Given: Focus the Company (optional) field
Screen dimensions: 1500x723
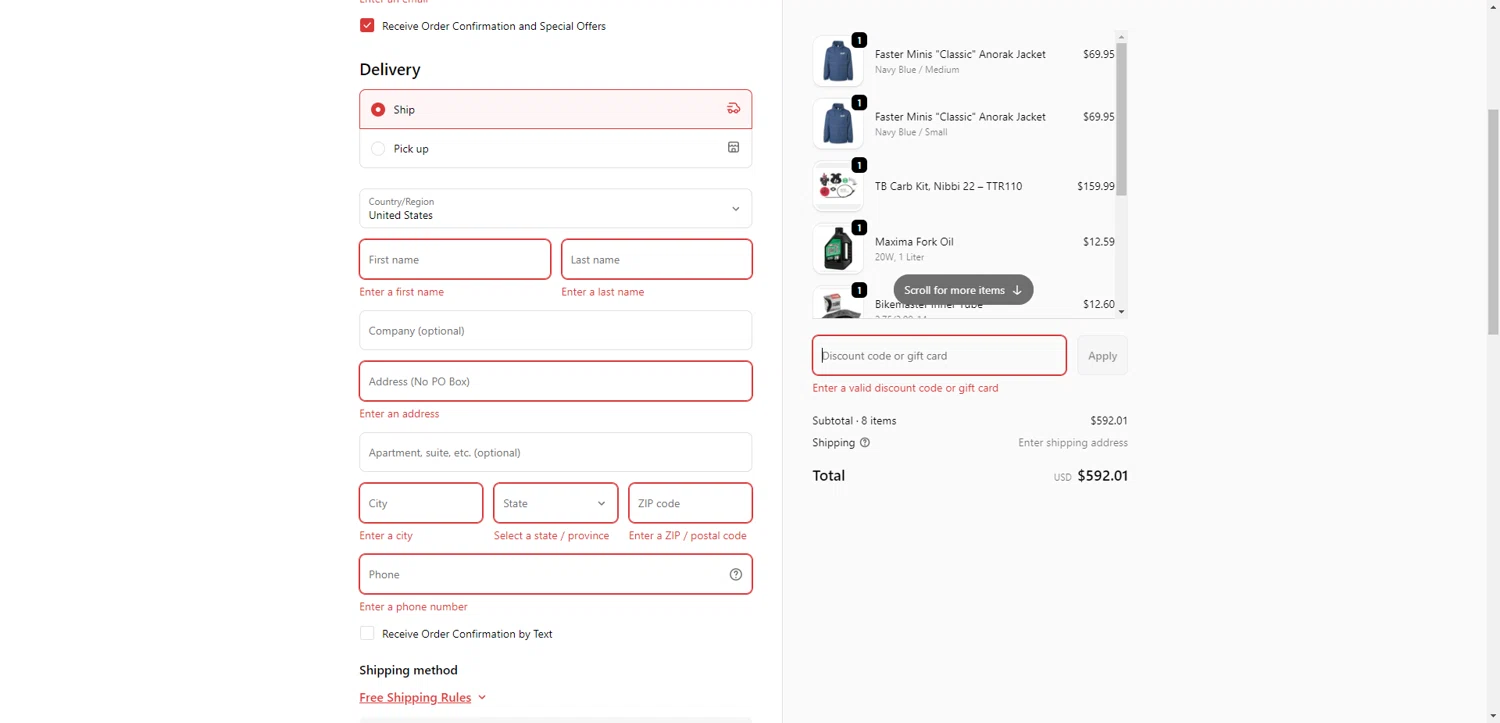Looking at the screenshot, I should click(556, 330).
